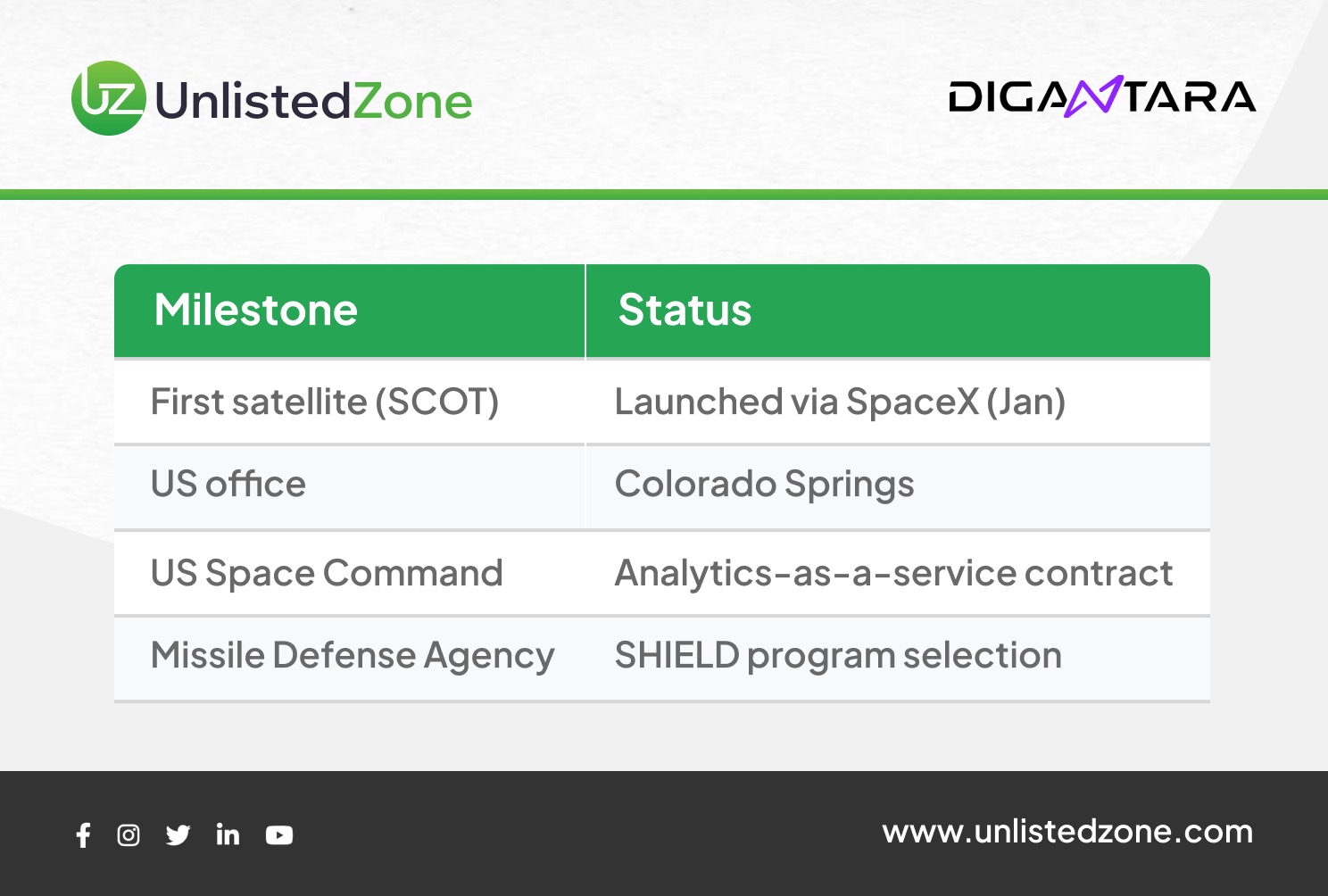Click the YouTube icon in footer
This screenshot has height=896, width=1328.
click(x=279, y=835)
